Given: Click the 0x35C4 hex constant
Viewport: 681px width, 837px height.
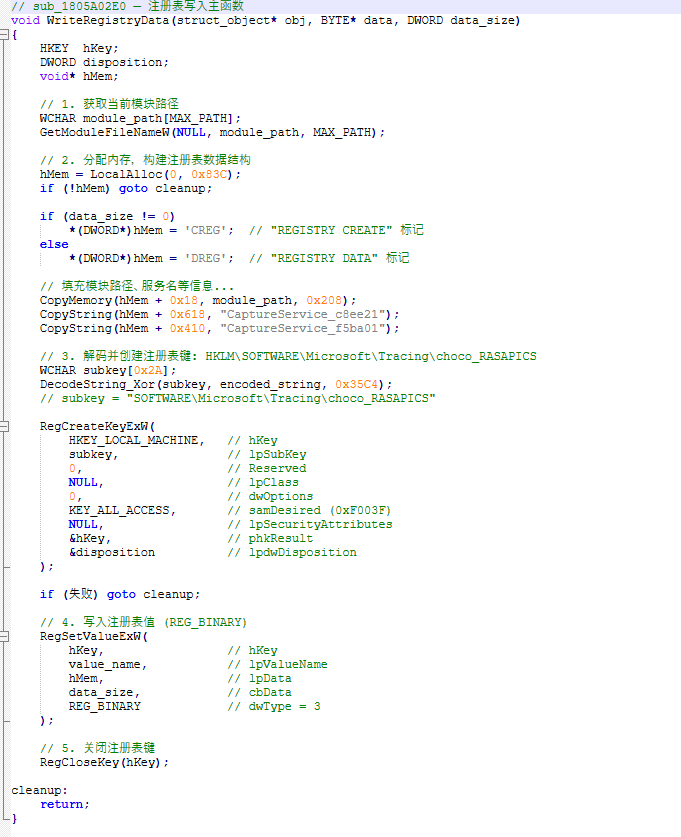Looking at the screenshot, I should click(357, 384).
